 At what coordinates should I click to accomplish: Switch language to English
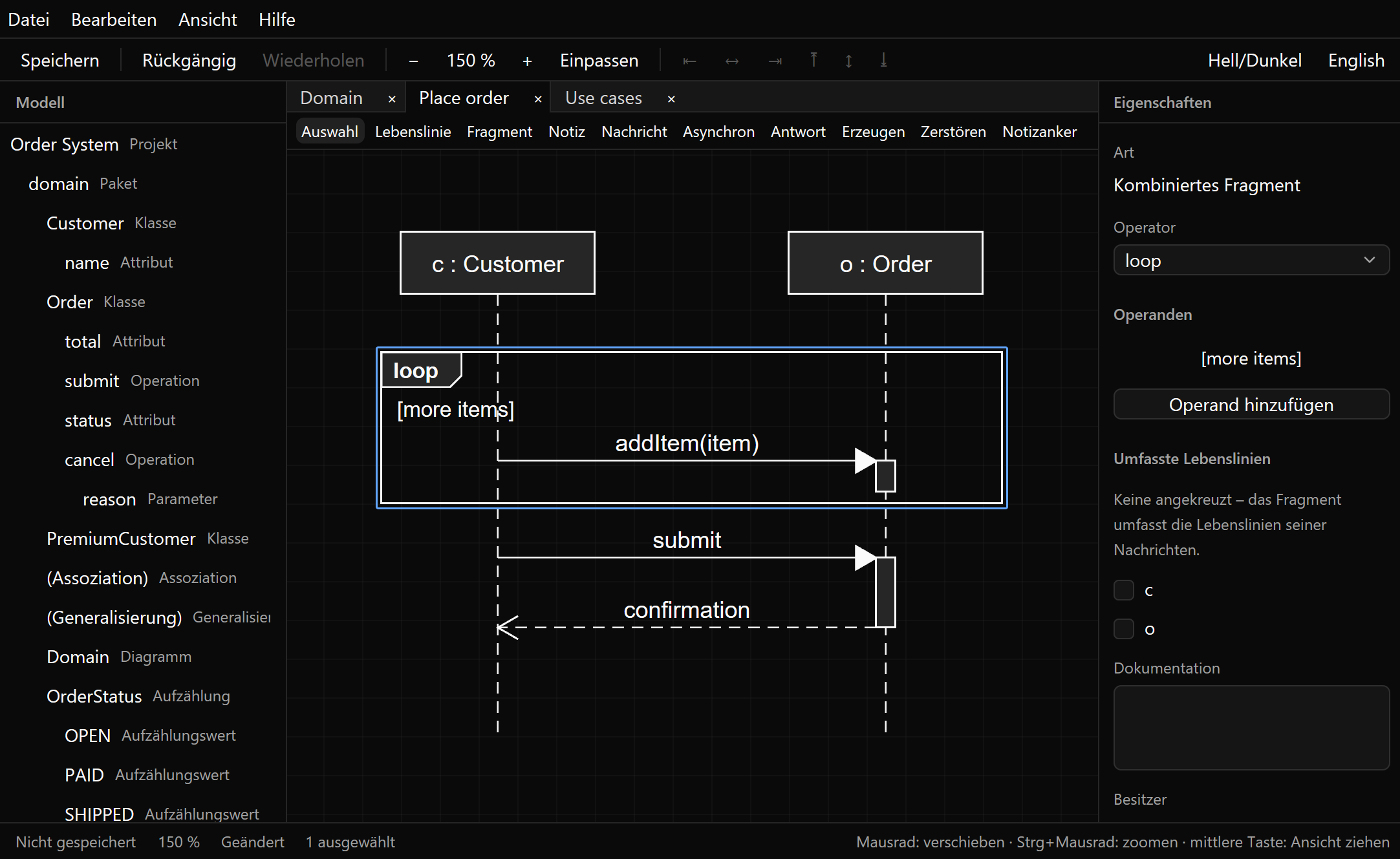1356,61
